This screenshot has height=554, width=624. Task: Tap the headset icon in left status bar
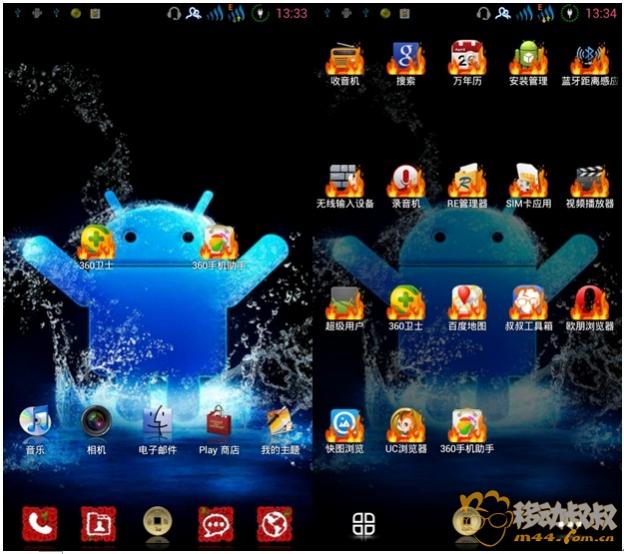point(174,13)
